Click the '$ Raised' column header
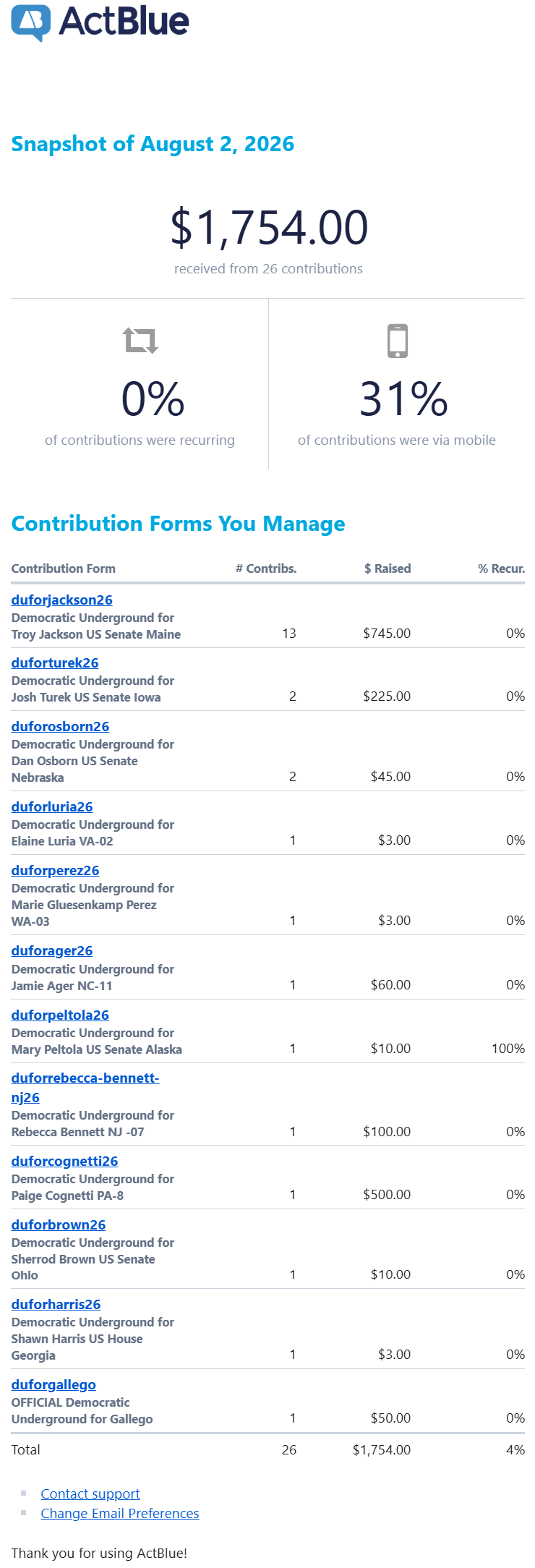This screenshot has height=1568, width=535. pyautogui.click(x=388, y=568)
